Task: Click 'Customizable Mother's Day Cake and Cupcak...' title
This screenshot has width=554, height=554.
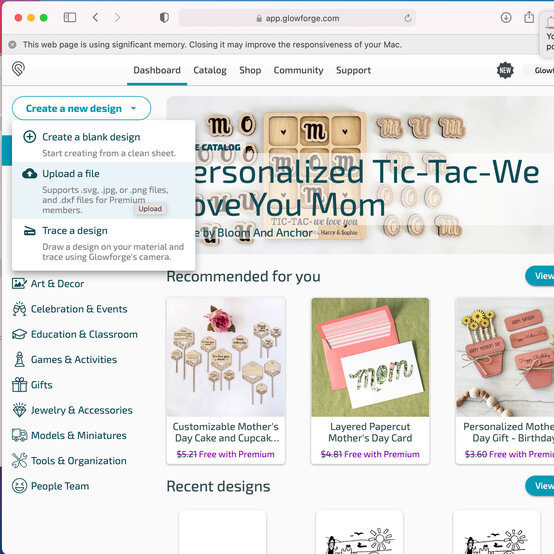Action: tap(226, 432)
